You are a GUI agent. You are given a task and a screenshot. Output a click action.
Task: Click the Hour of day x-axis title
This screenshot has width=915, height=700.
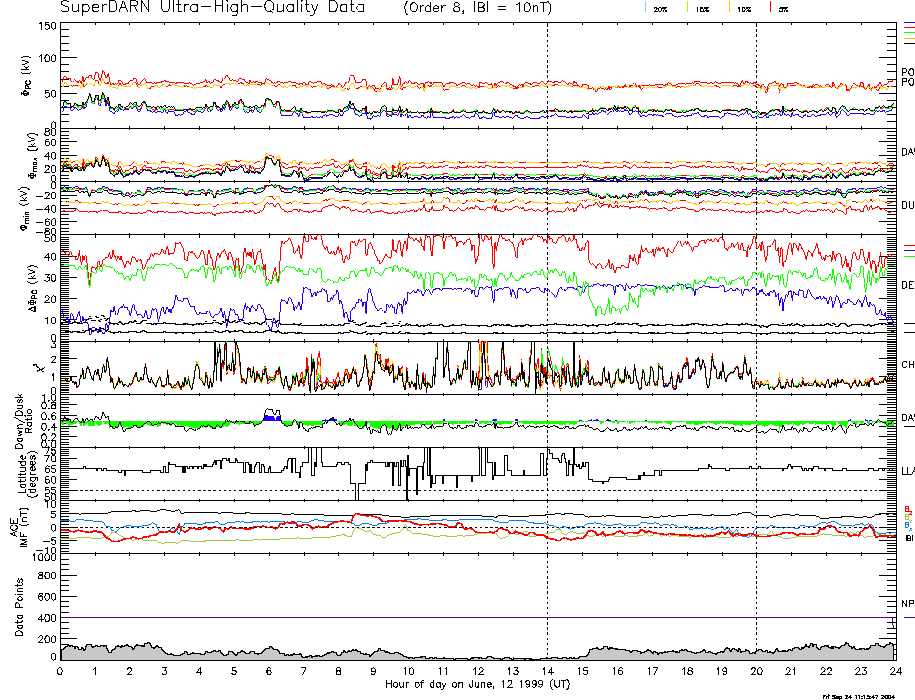pyautogui.click(x=477, y=685)
